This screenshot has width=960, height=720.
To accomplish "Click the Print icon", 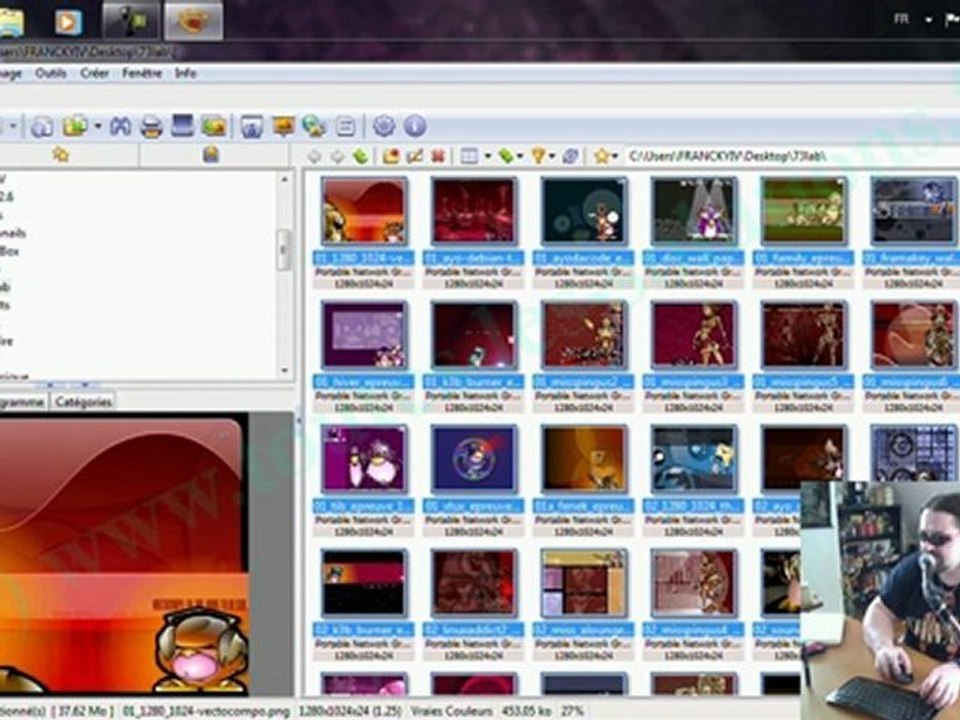I will (151, 127).
